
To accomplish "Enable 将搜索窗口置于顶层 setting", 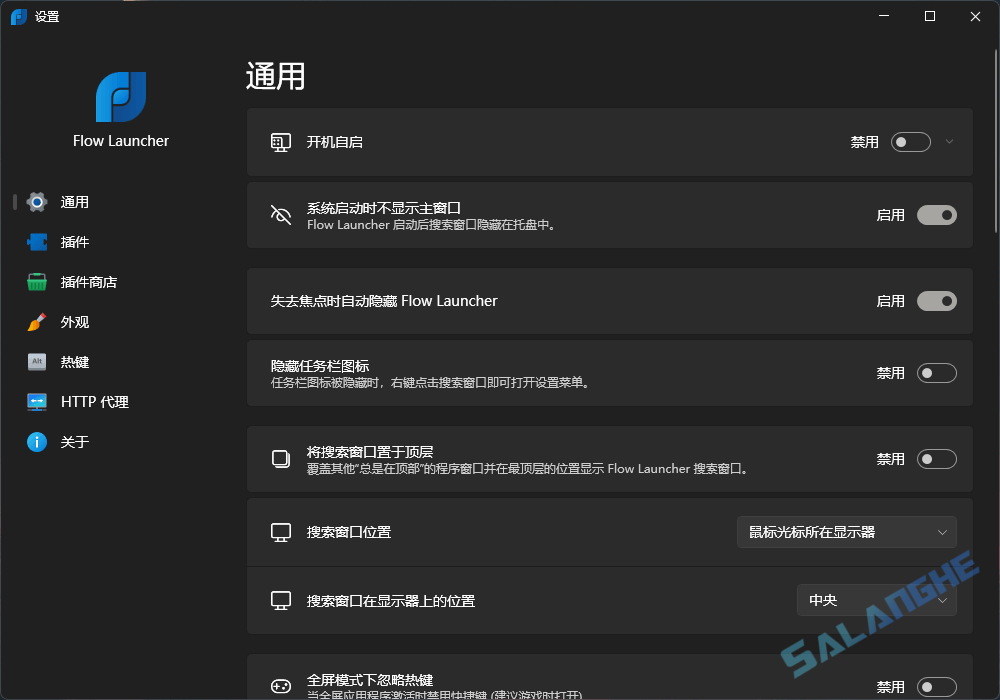I will 936,458.
